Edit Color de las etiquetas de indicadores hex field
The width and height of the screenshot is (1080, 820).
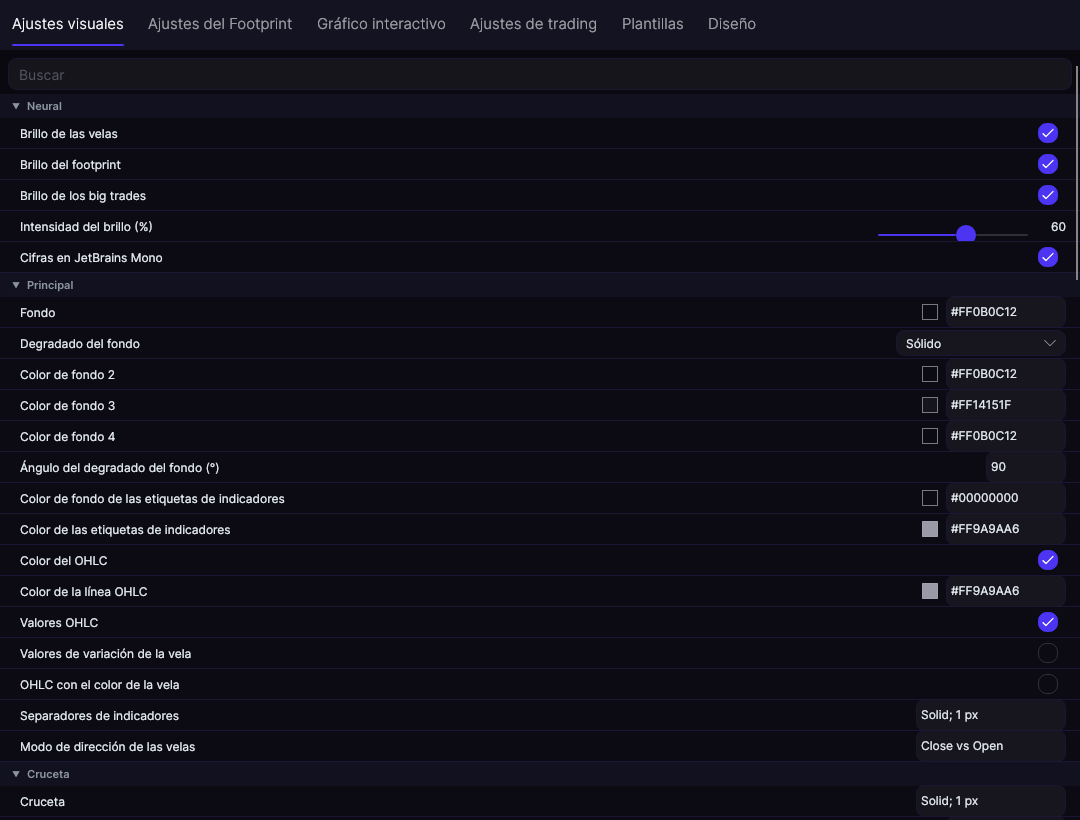(1005, 529)
